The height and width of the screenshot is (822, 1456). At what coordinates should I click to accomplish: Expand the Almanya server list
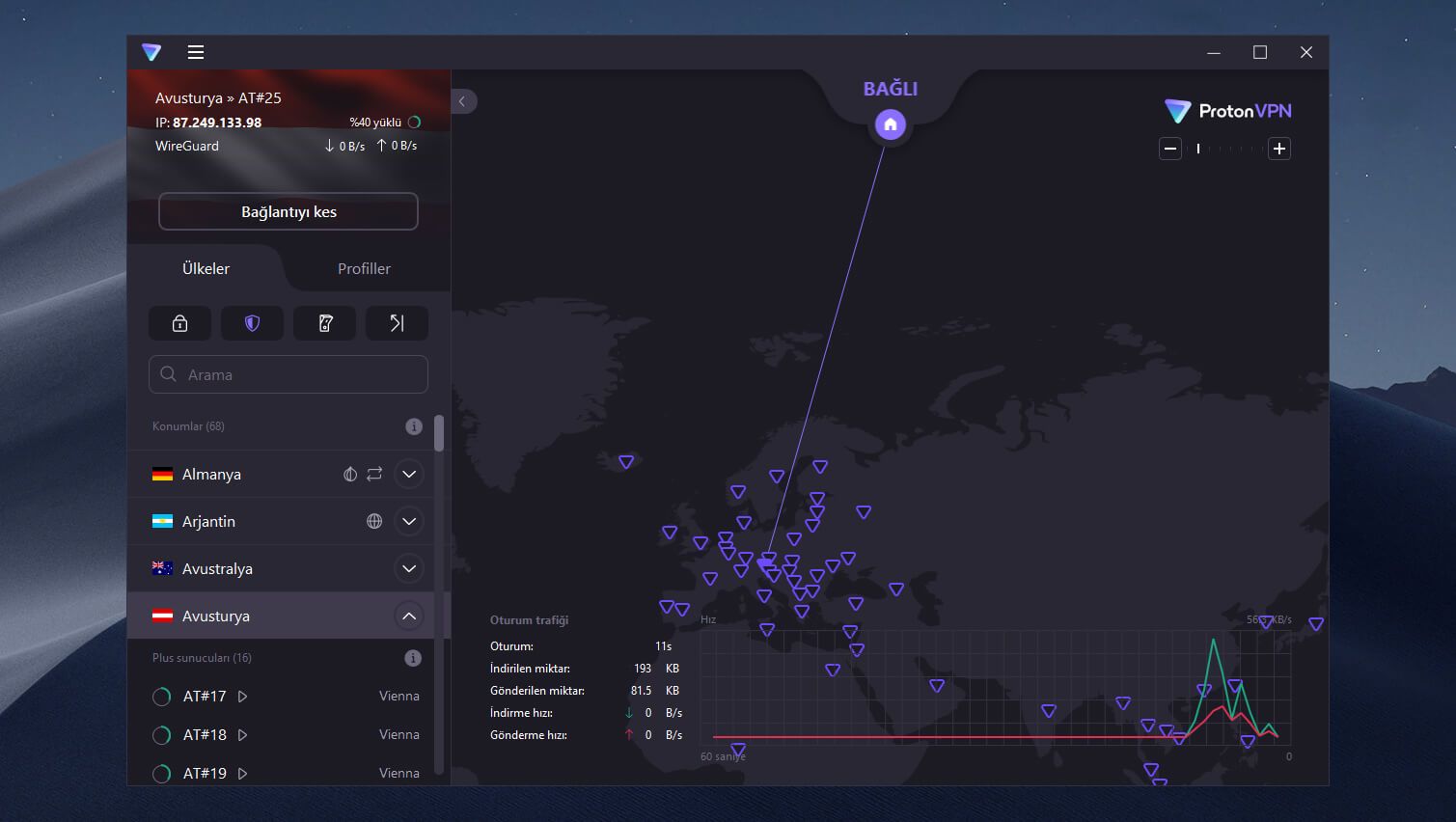pyautogui.click(x=409, y=474)
